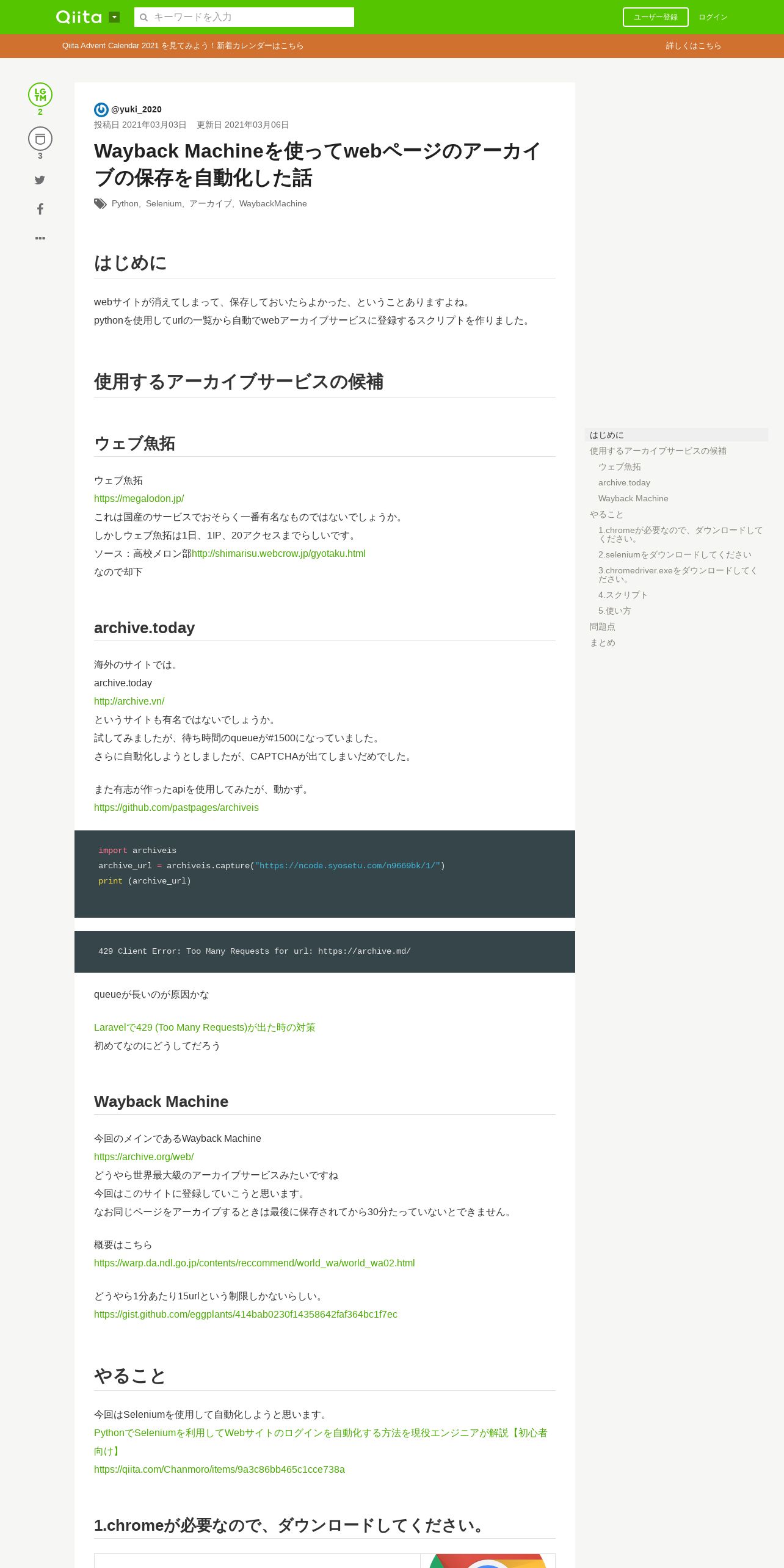This screenshot has width=784, height=1568.
Task: Click 詳しくはこちら in the orange banner
Action: point(694,46)
